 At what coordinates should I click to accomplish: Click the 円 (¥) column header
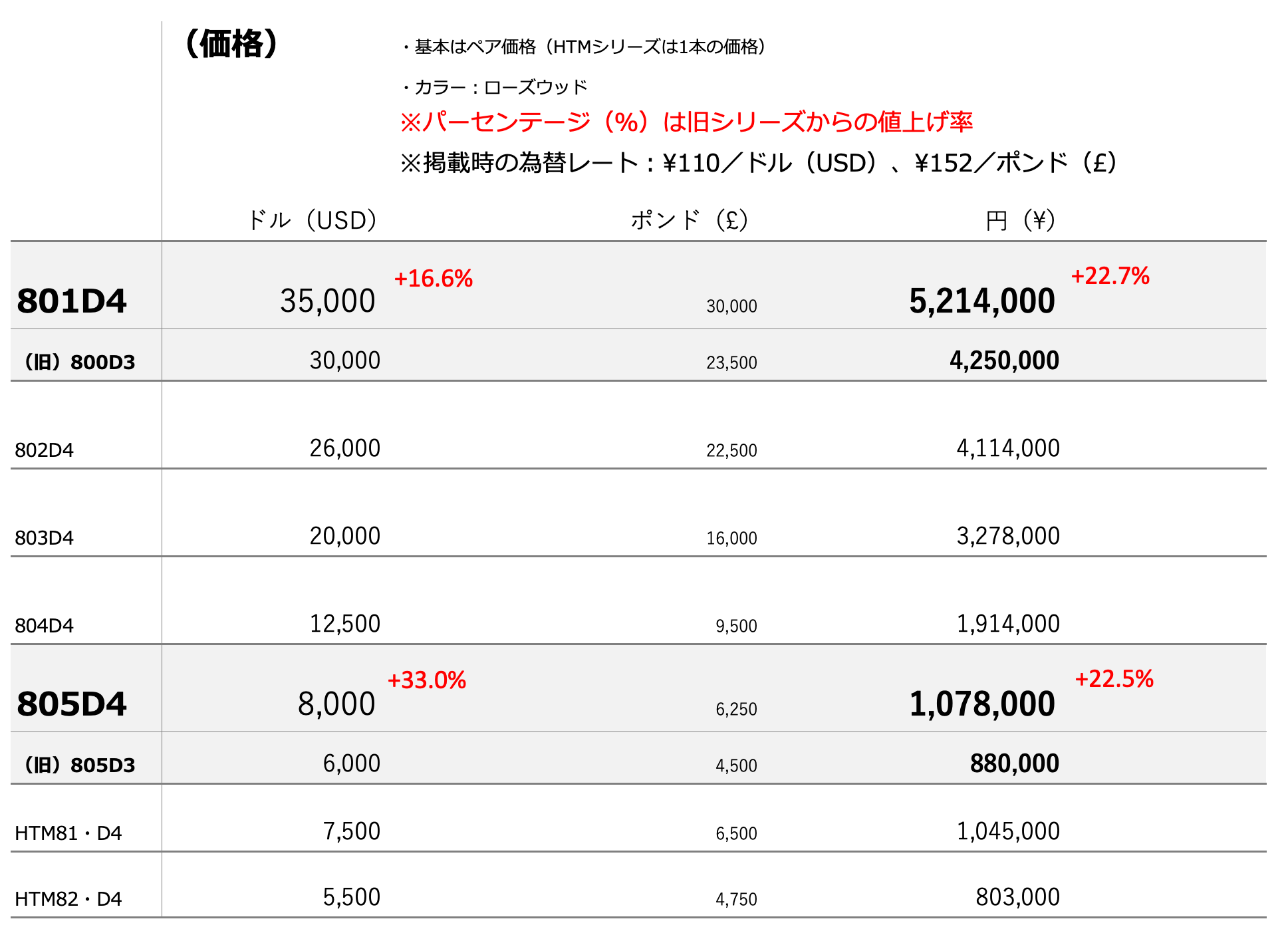coord(1020,220)
